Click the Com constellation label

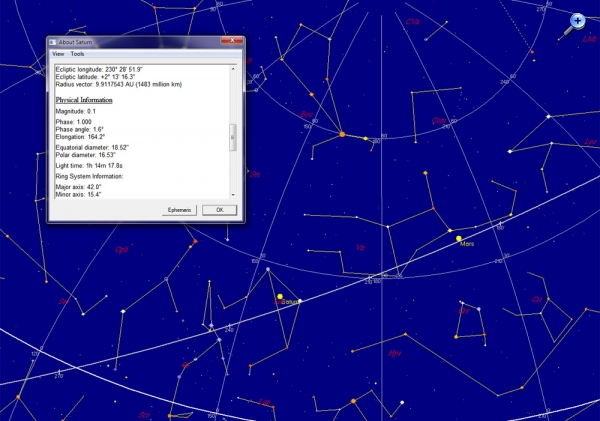coord(437,121)
